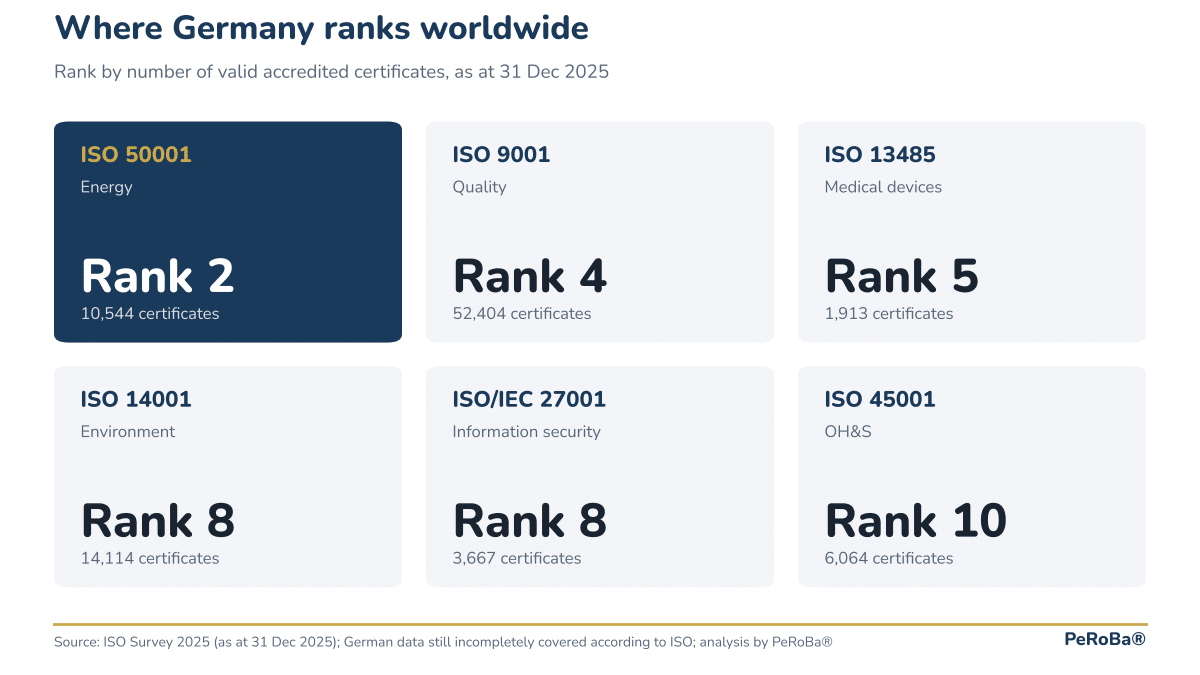Select the subtitle about valid accredited certificates
Screen dimensions: 1200x675
pos(331,72)
